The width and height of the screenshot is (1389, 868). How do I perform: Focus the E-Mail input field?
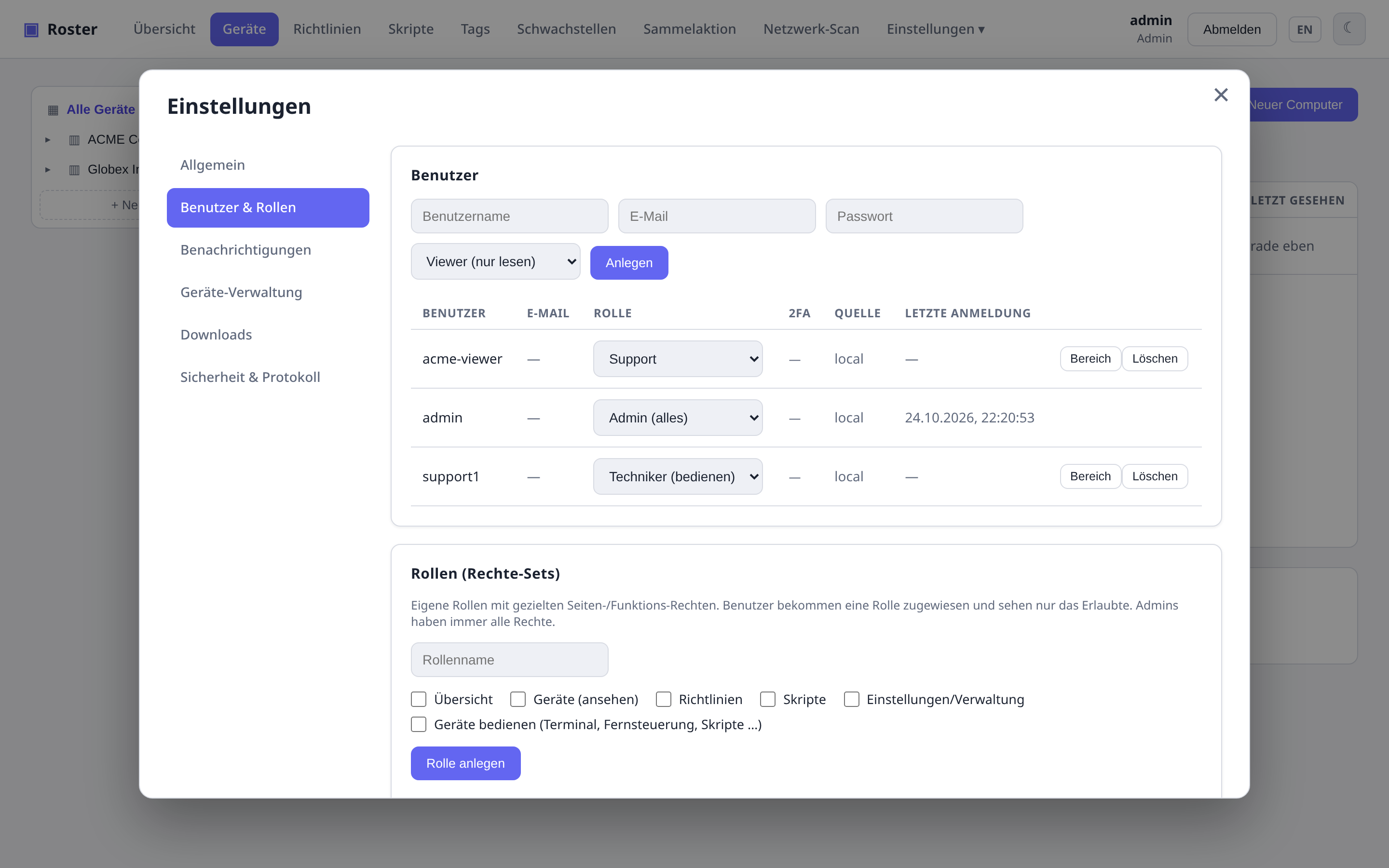tap(716, 217)
